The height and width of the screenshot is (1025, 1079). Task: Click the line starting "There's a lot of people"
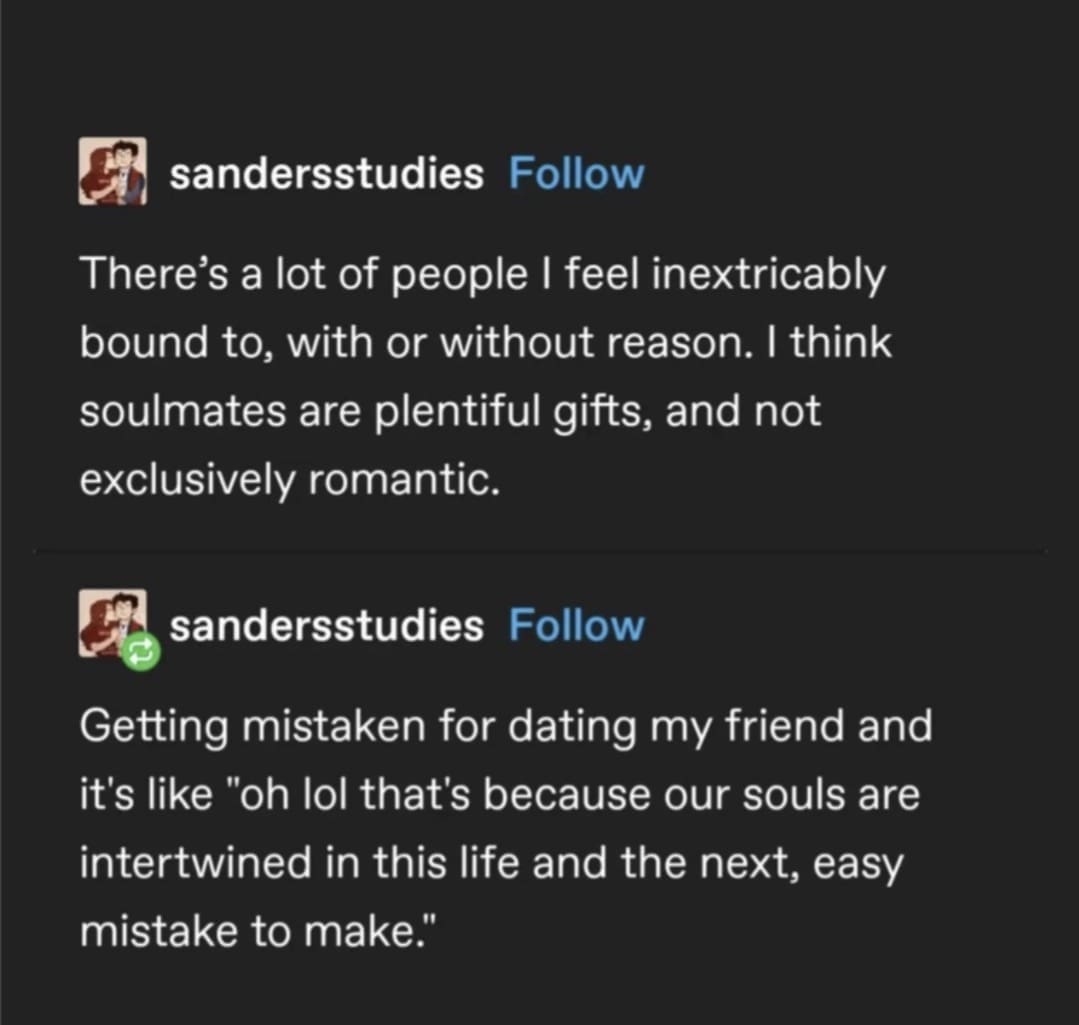click(481, 274)
